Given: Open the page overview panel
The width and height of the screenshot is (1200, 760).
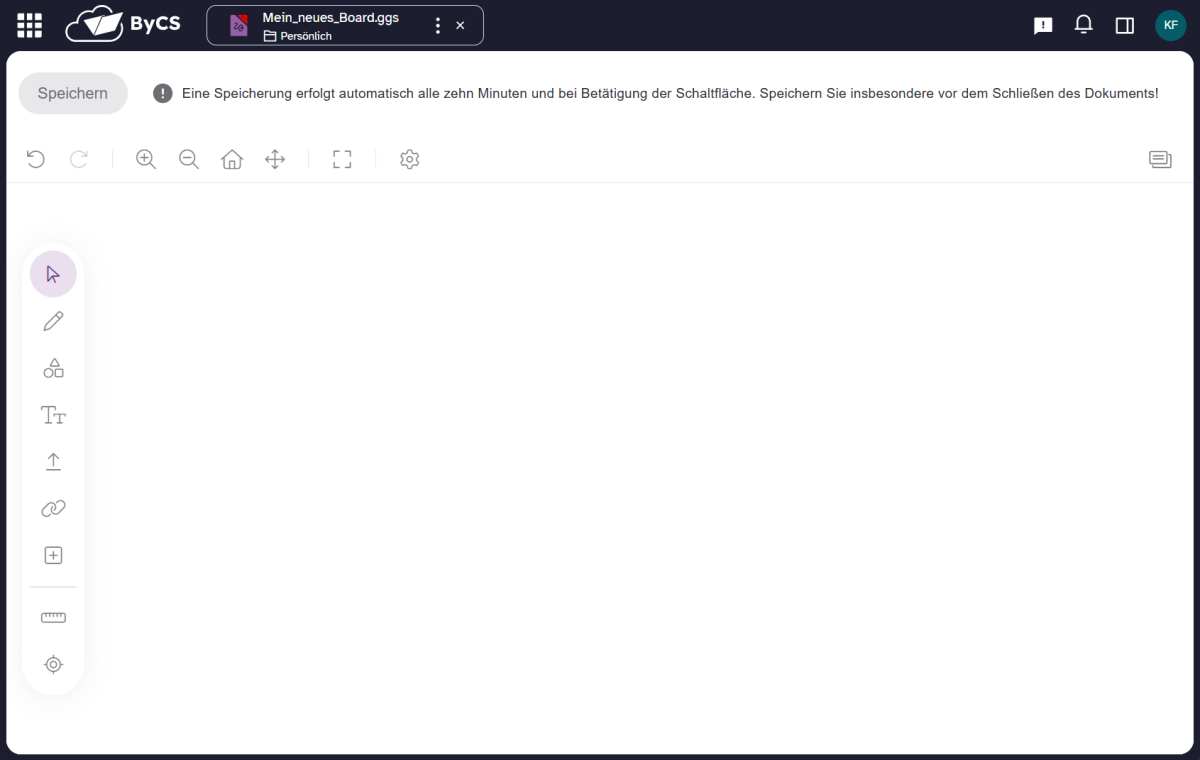Looking at the screenshot, I should point(1160,159).
